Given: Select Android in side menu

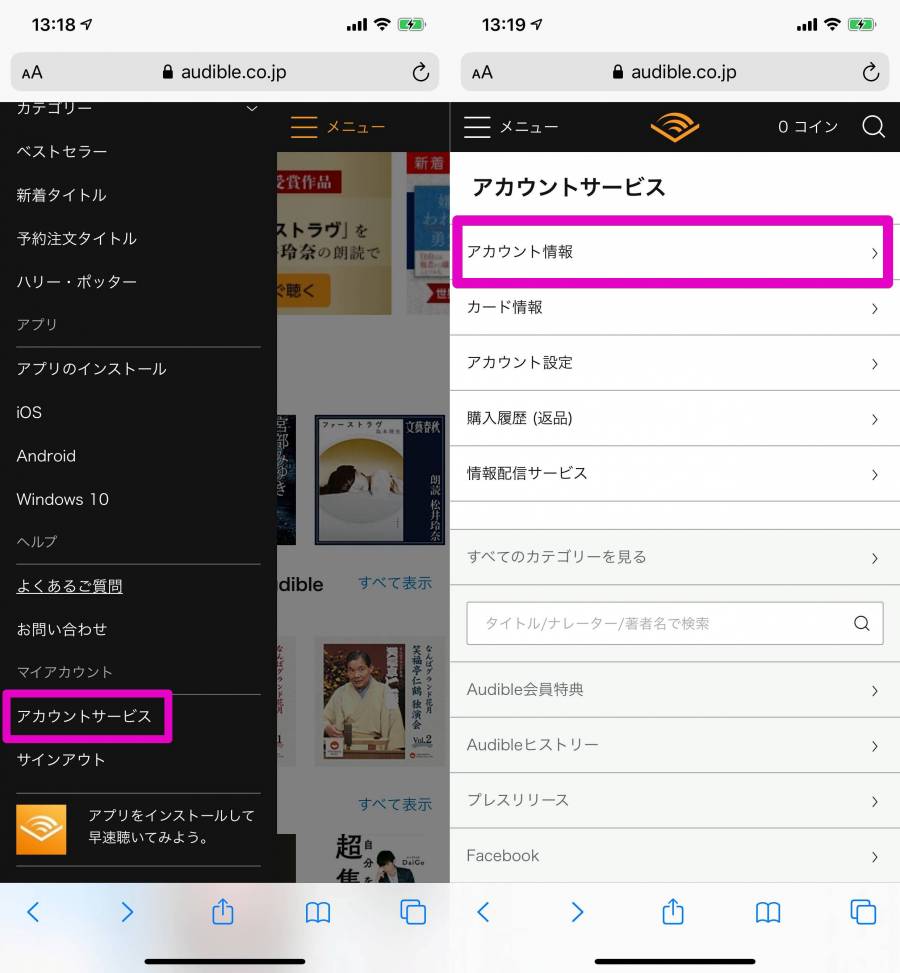Looking at the screenshot, I should 46,455.
